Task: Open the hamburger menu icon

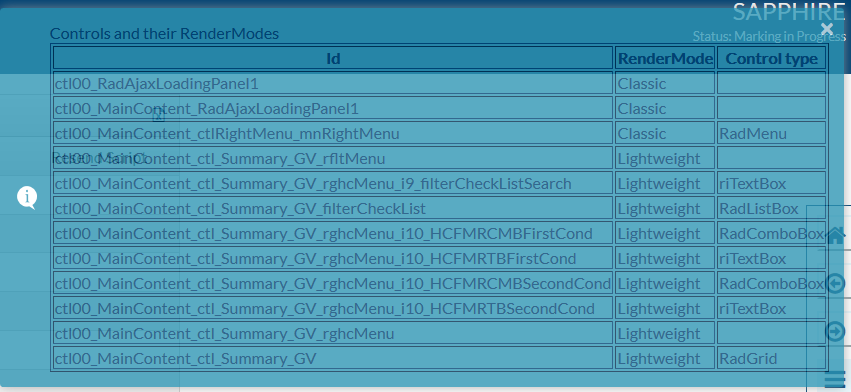Action: [835, 380]
